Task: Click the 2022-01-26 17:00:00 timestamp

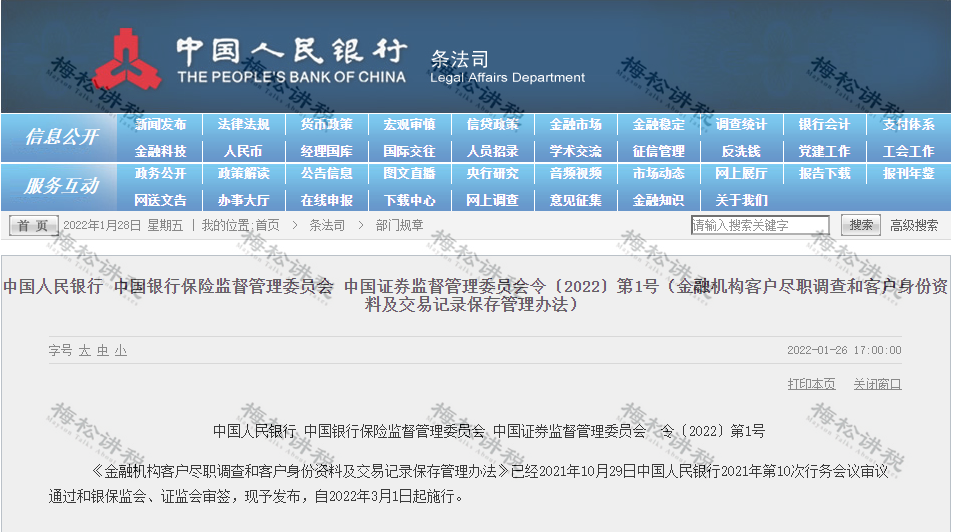Action: click(844, 350)
